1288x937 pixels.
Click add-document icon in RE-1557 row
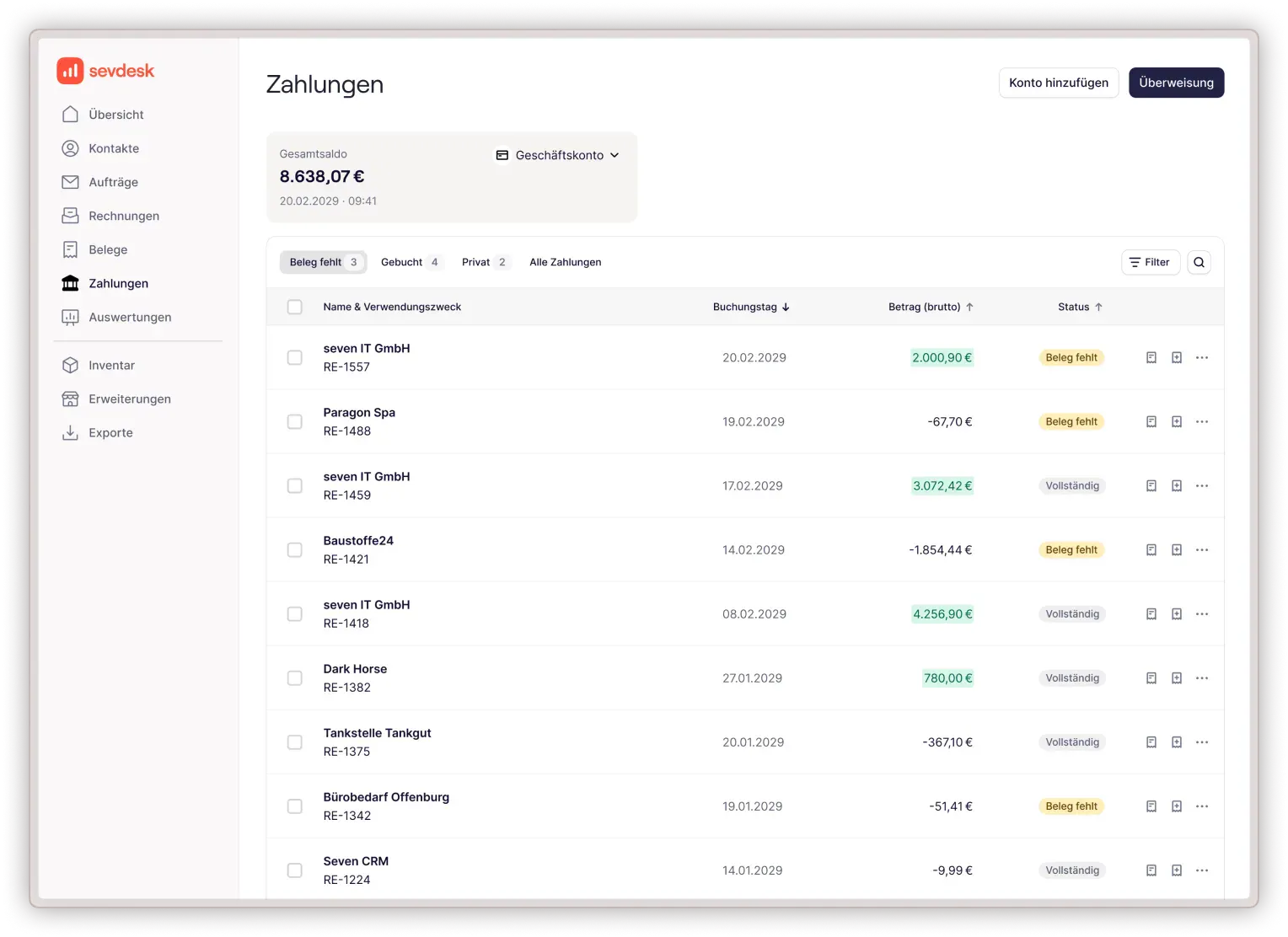[x=1177, y=357]
